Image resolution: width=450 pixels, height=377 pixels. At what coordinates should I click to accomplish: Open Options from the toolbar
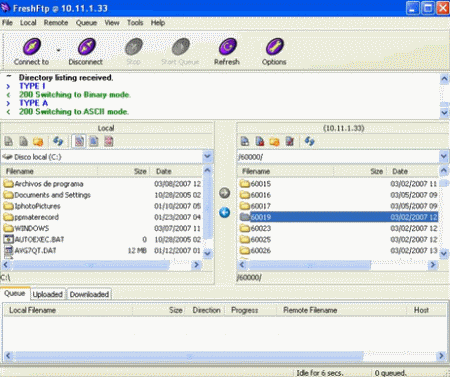click(275, 46)
